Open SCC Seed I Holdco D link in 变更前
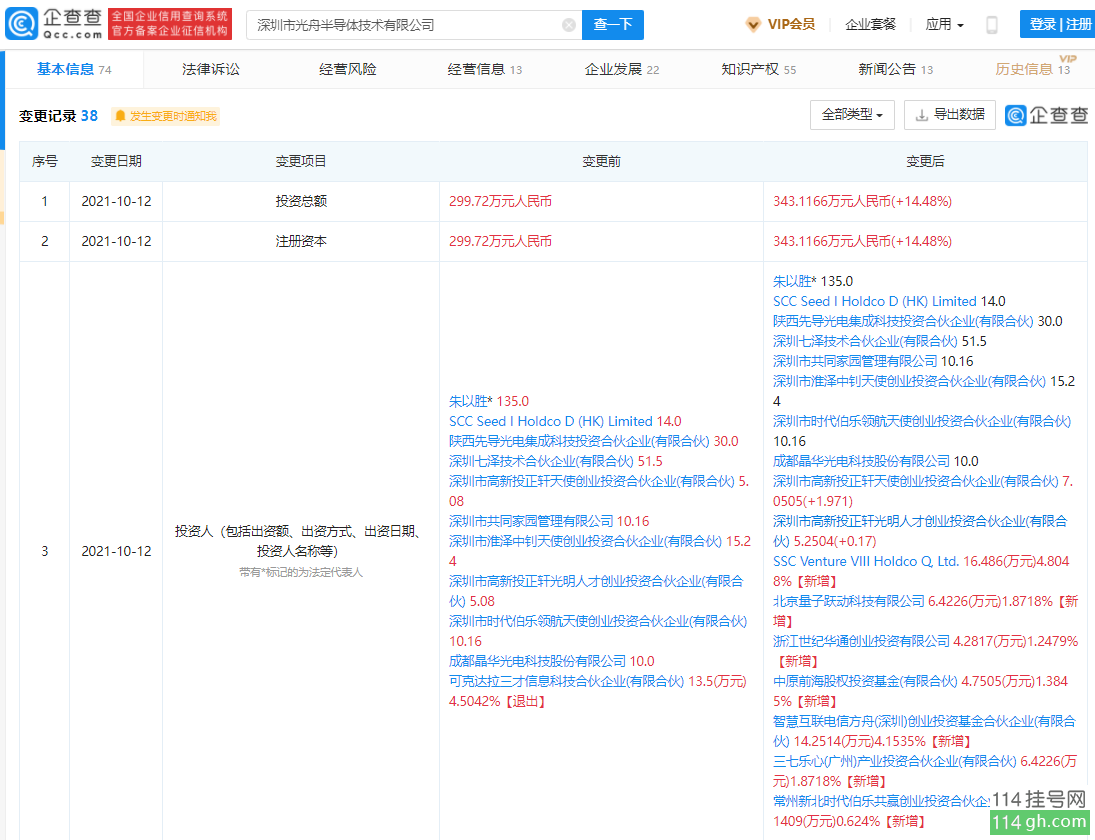 coord(550,422)
